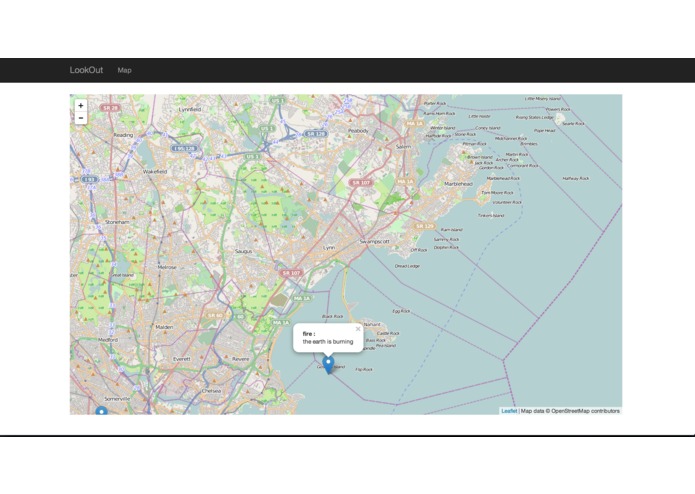695x494 pixels.
Task: Select the Map navbar item
Action: pos(125,70)
